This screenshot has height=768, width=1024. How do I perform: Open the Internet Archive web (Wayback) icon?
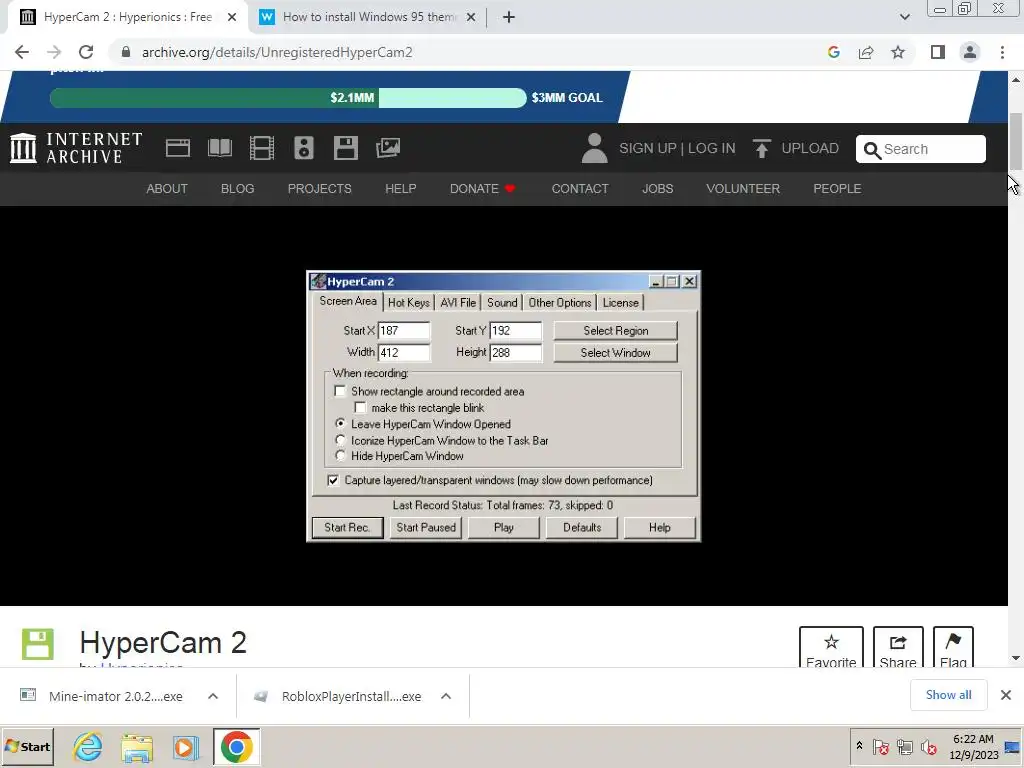coord(178,148)
